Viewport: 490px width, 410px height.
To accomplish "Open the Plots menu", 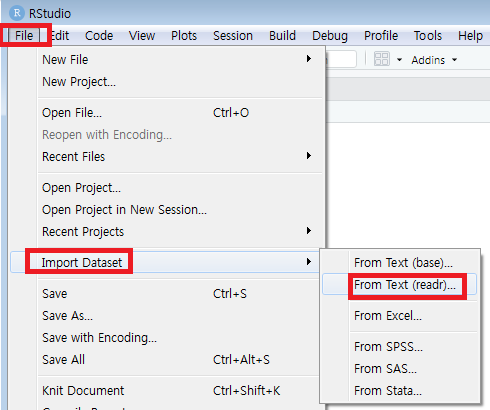I will pos(184,35).
